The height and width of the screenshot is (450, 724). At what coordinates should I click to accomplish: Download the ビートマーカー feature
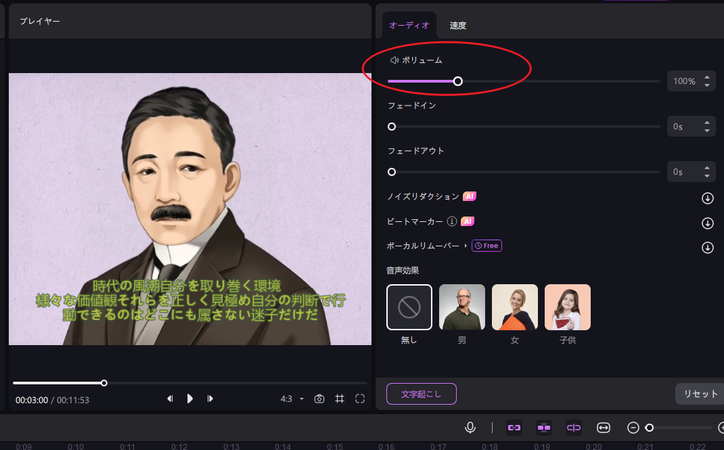tap(707, 223)
